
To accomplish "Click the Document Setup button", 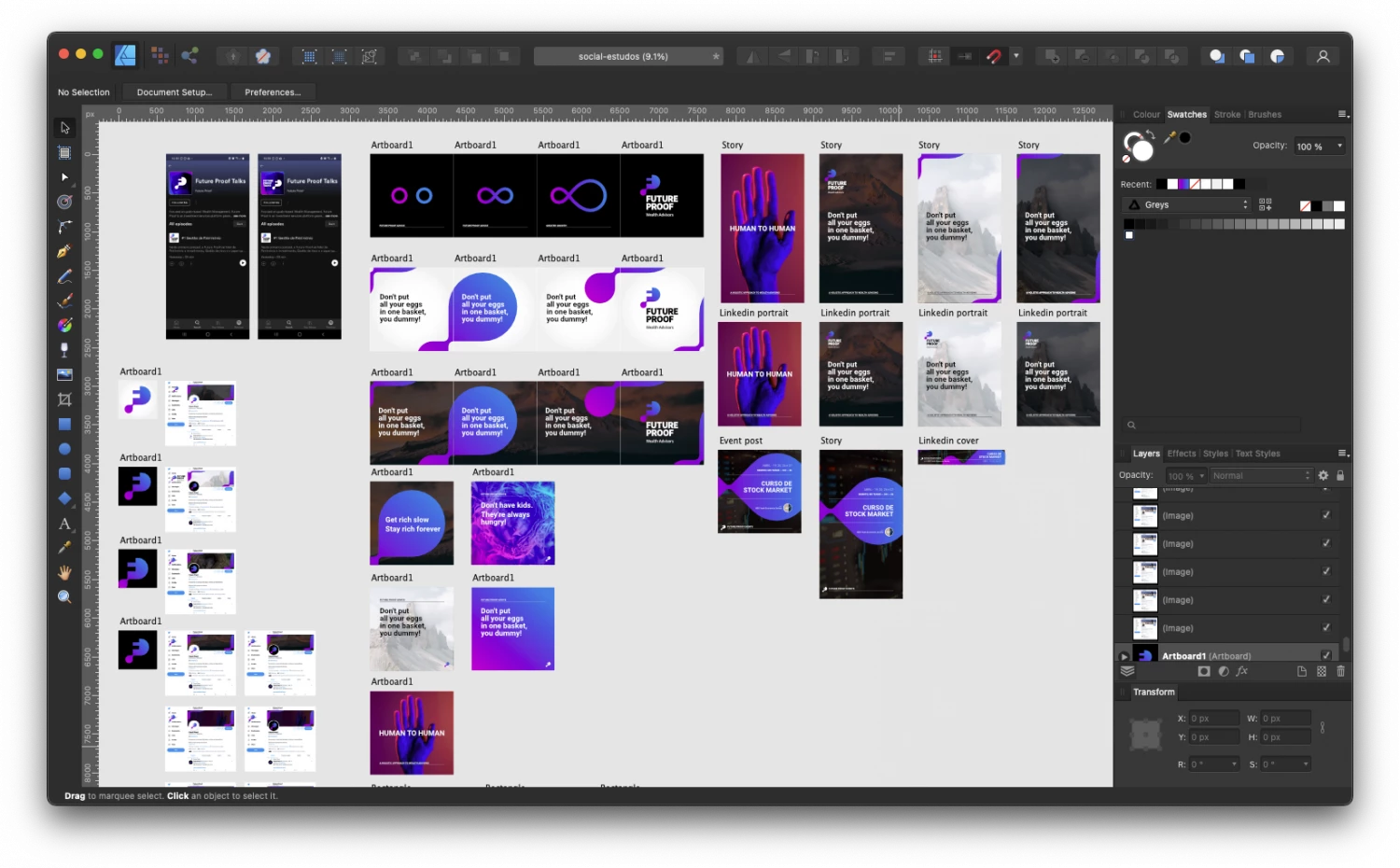I will coord(175,92).
